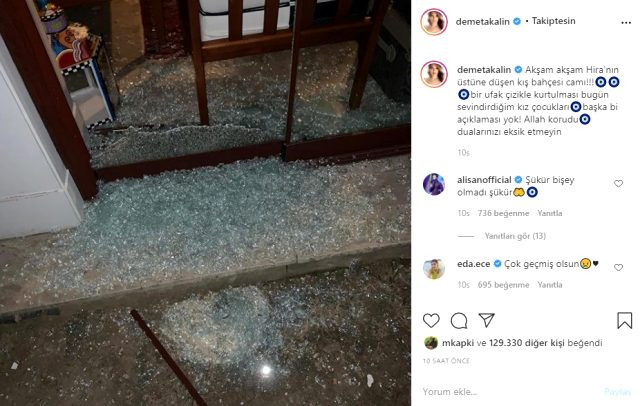This screenshot has width=640, height=406.
Task: View 736 beğenme likes on comment
Action: 503,213
